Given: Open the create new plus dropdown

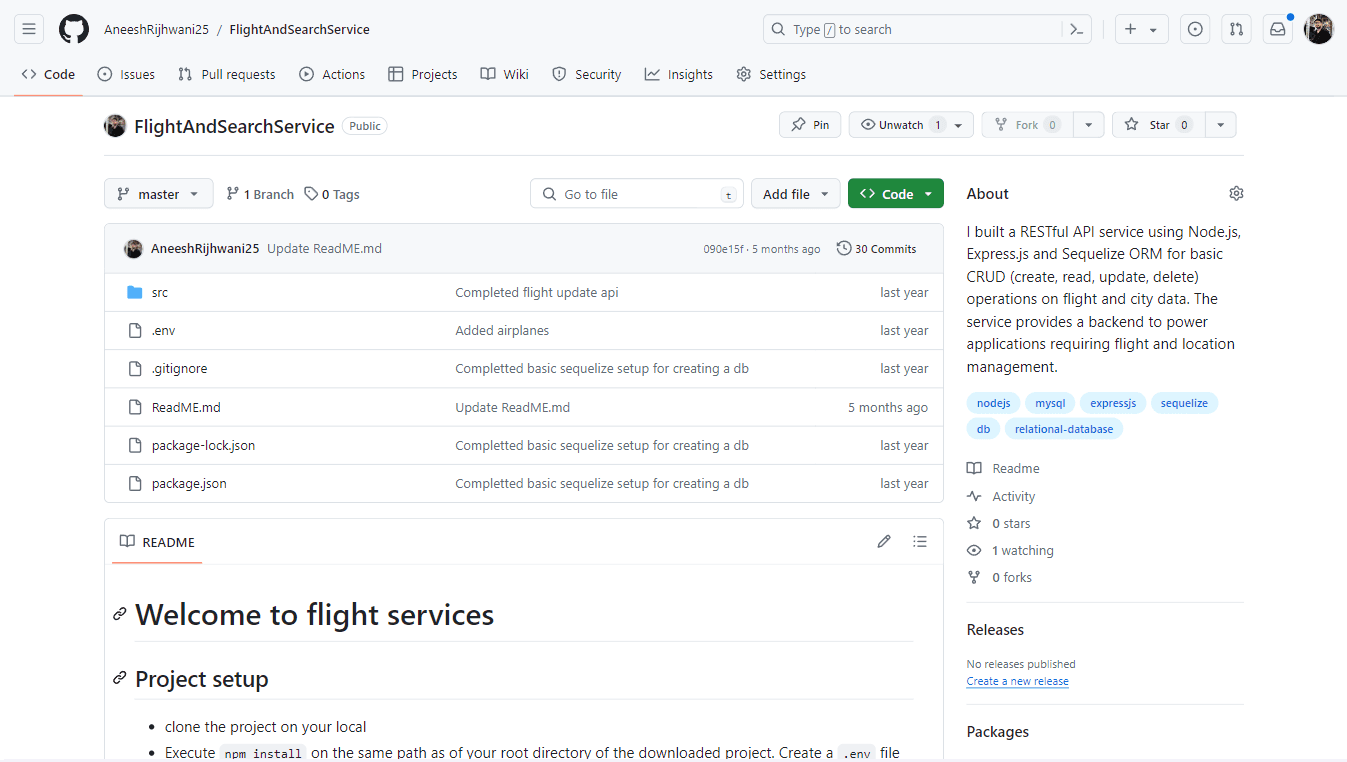Looking at the screenshot, I should (x=1141, y=29).
